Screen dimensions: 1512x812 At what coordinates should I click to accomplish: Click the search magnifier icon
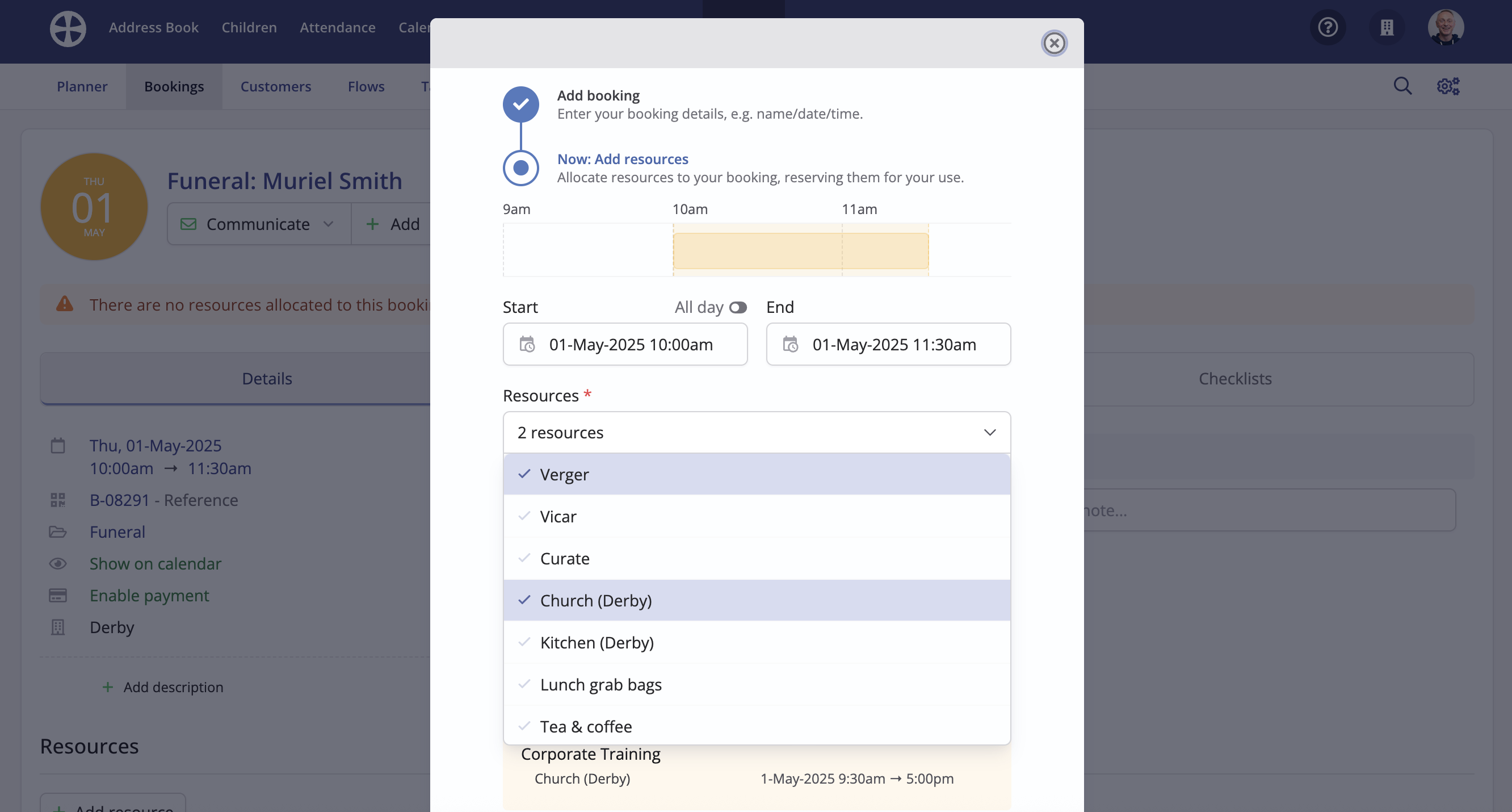(x=1402, y=86)
